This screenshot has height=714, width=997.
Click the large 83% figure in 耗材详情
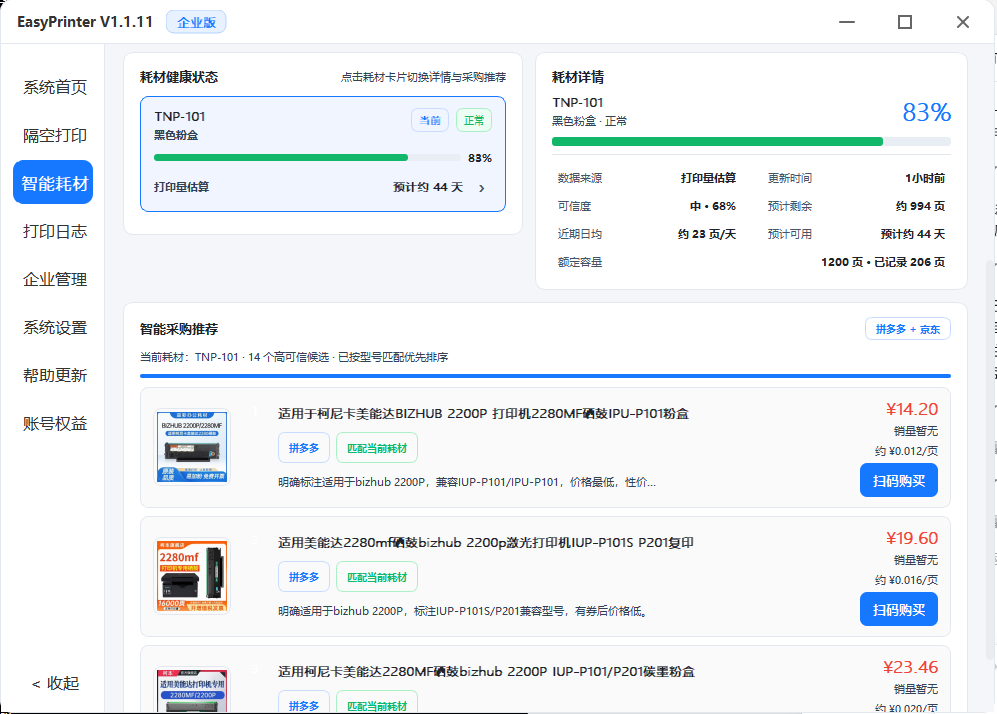pos(926,113)
